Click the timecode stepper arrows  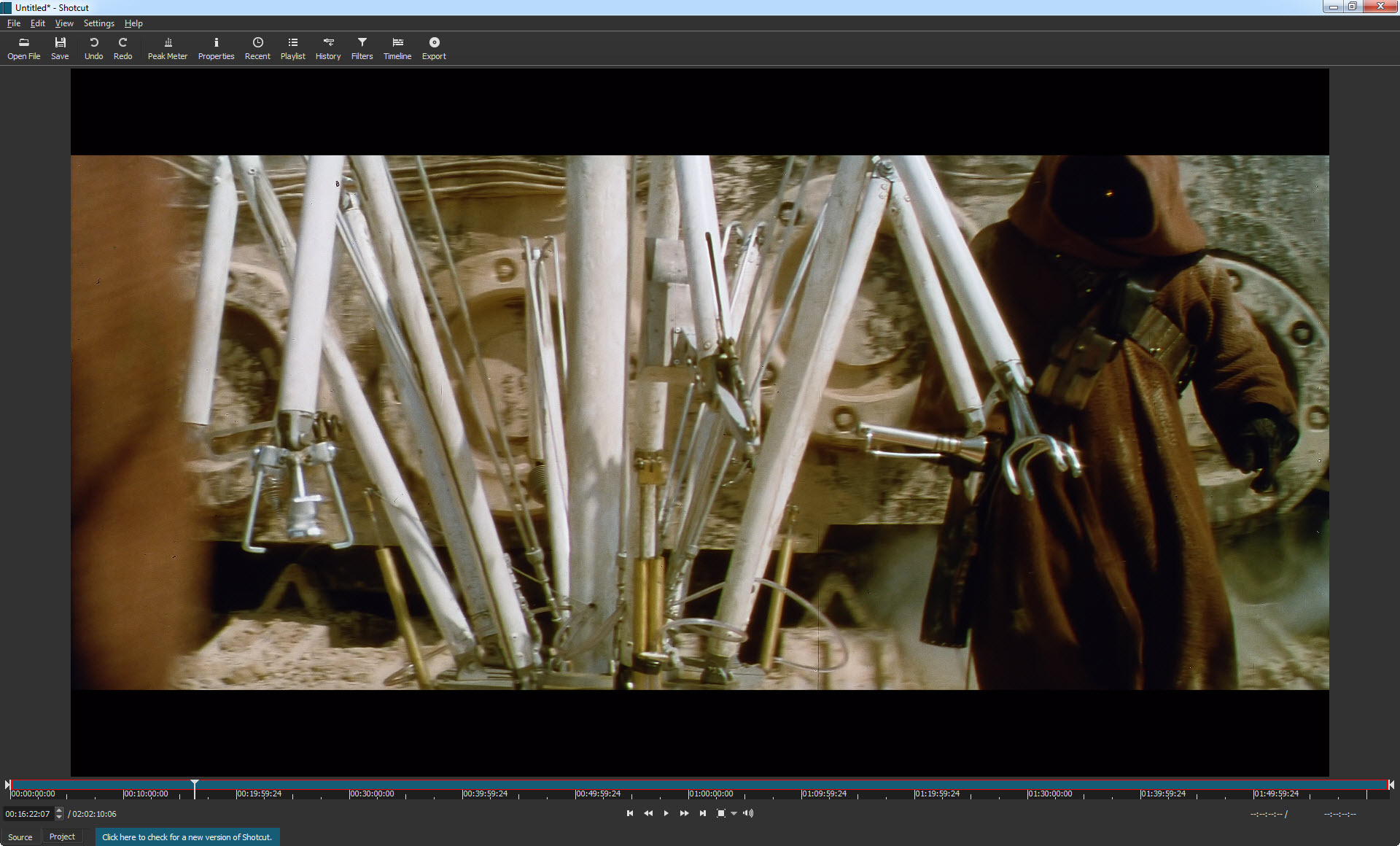click(x=59, y=814)
